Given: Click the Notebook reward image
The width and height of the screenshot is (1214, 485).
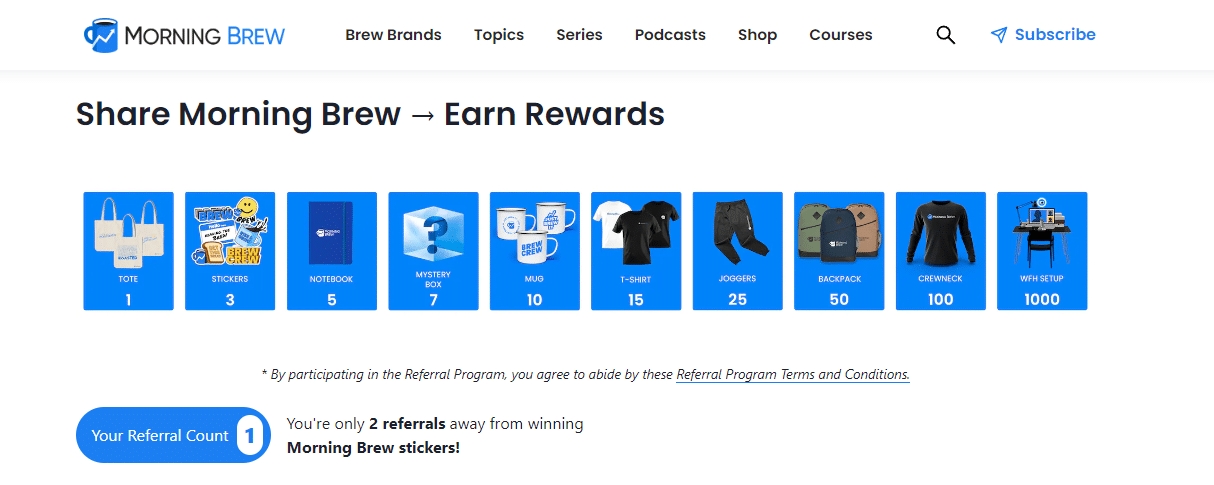Looking at the screenshot, I should (332, 233).
